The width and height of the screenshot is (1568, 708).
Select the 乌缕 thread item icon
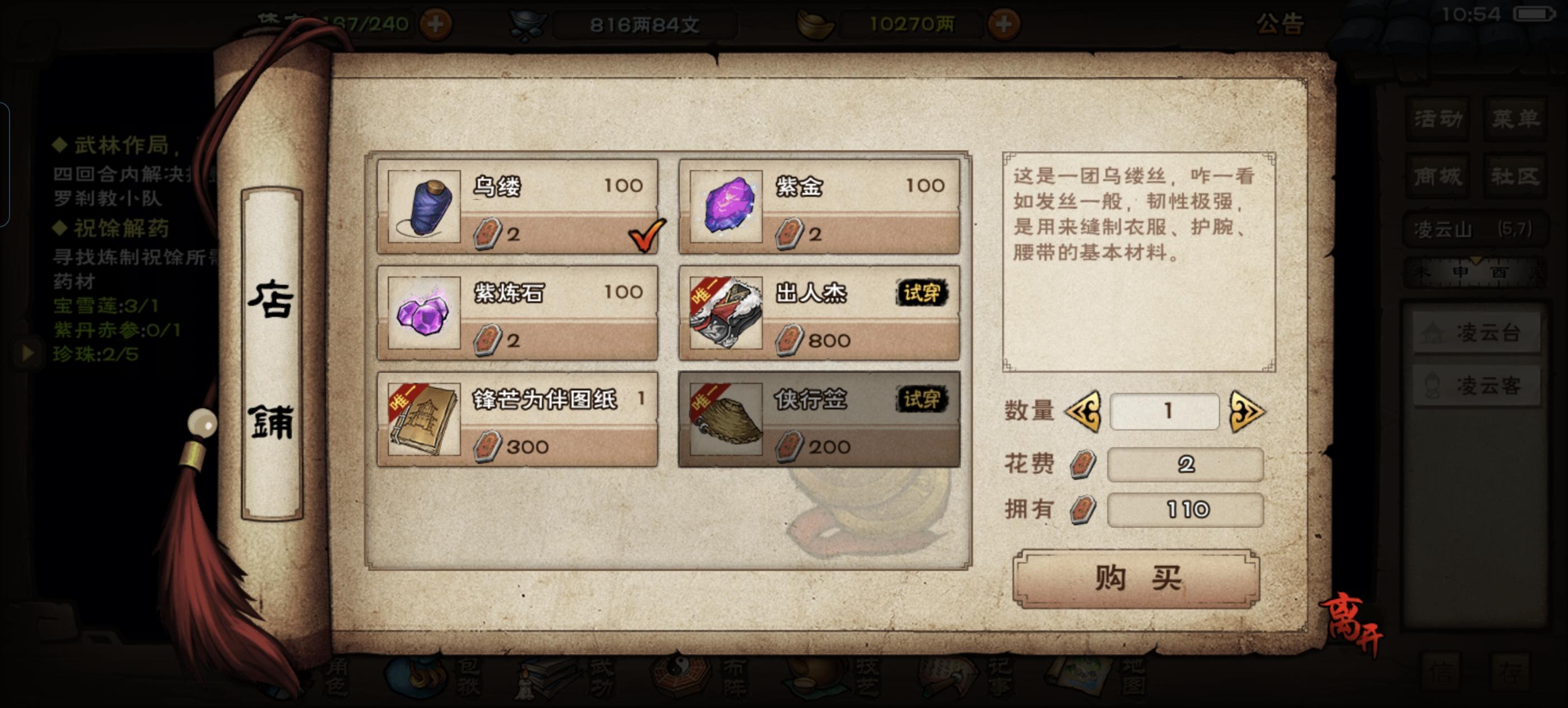coord(424,206)
